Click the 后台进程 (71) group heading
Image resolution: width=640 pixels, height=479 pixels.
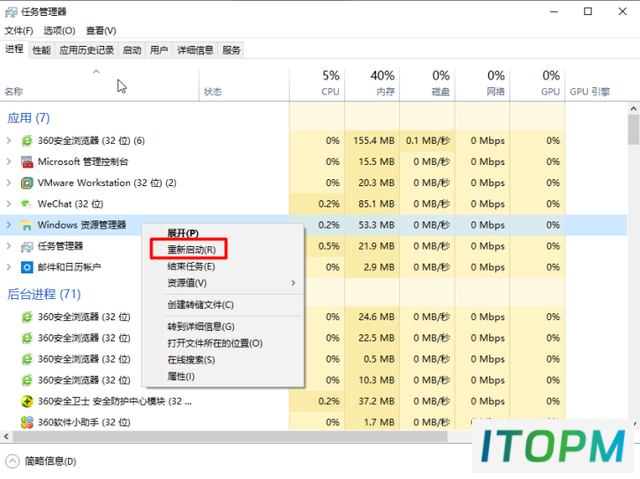pos(44,294)
